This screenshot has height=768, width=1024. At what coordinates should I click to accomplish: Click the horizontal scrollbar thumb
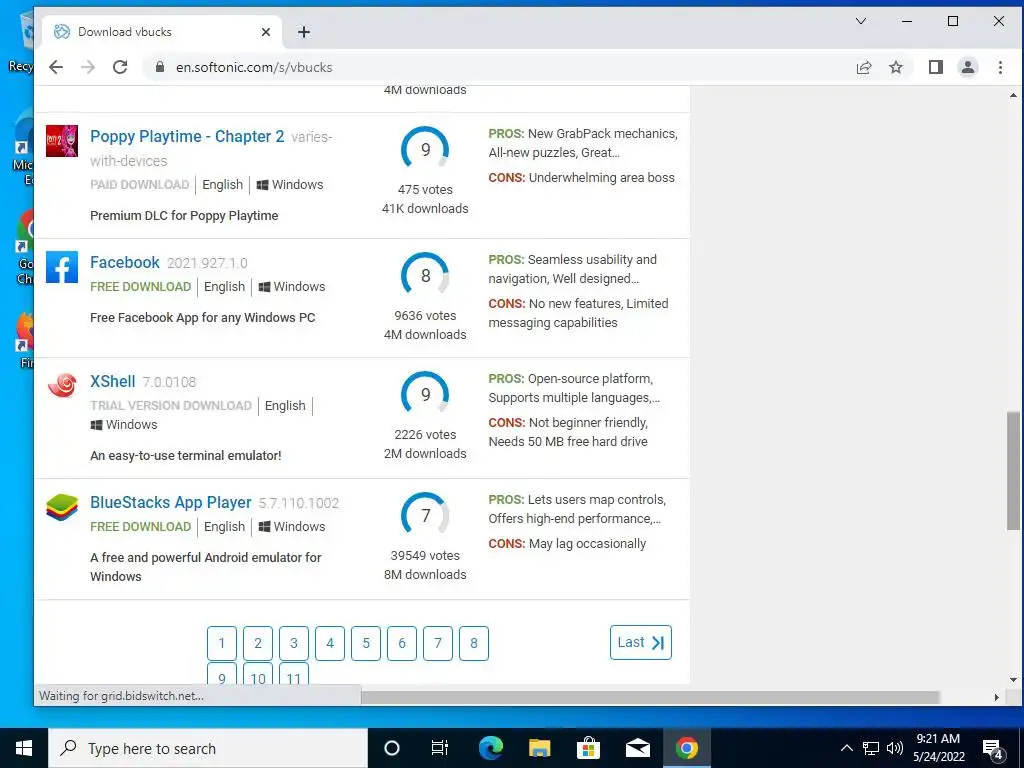coord(650,697)
